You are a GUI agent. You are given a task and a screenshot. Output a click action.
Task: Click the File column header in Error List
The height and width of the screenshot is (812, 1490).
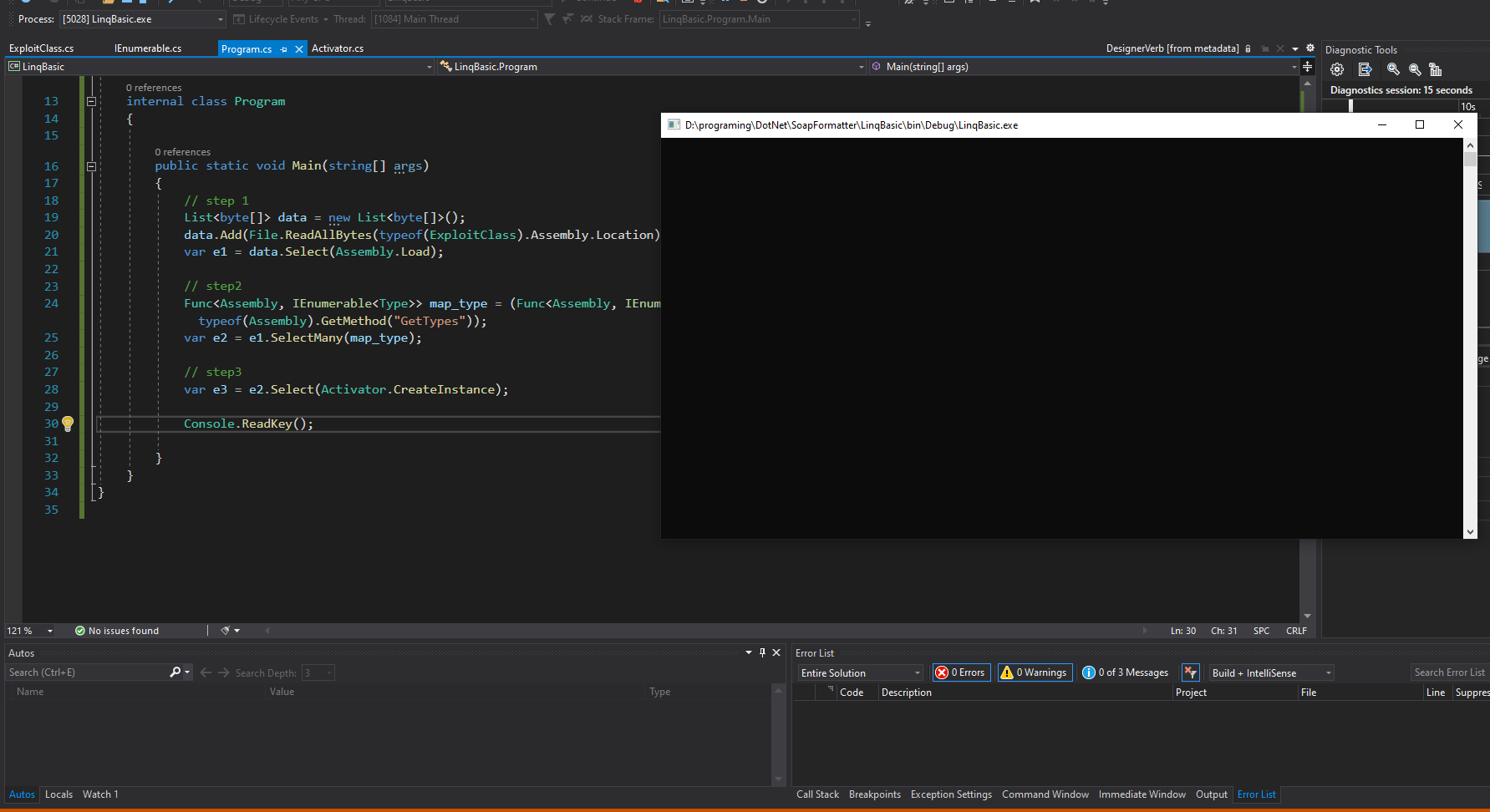click(1360, 693)
